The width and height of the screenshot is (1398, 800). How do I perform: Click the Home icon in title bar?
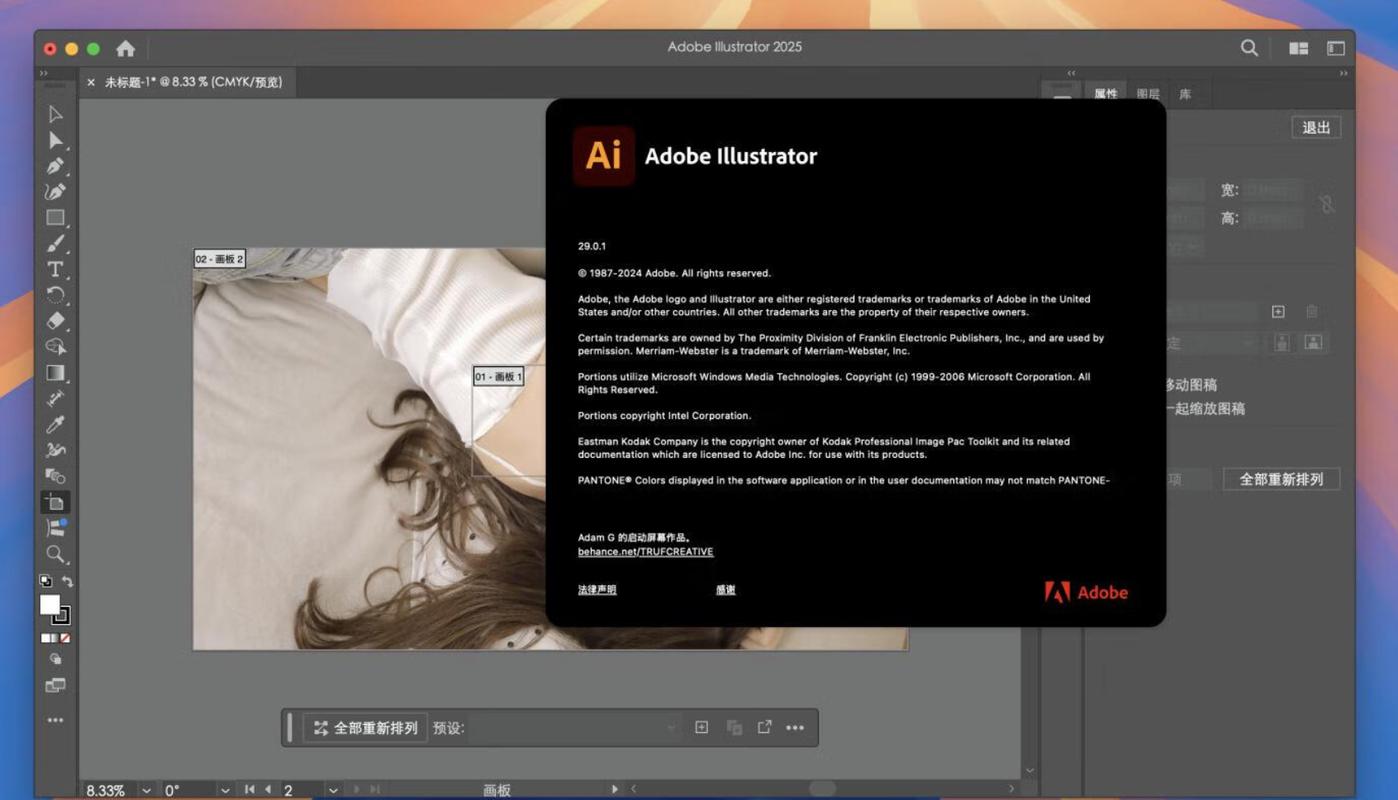[125, 48]
